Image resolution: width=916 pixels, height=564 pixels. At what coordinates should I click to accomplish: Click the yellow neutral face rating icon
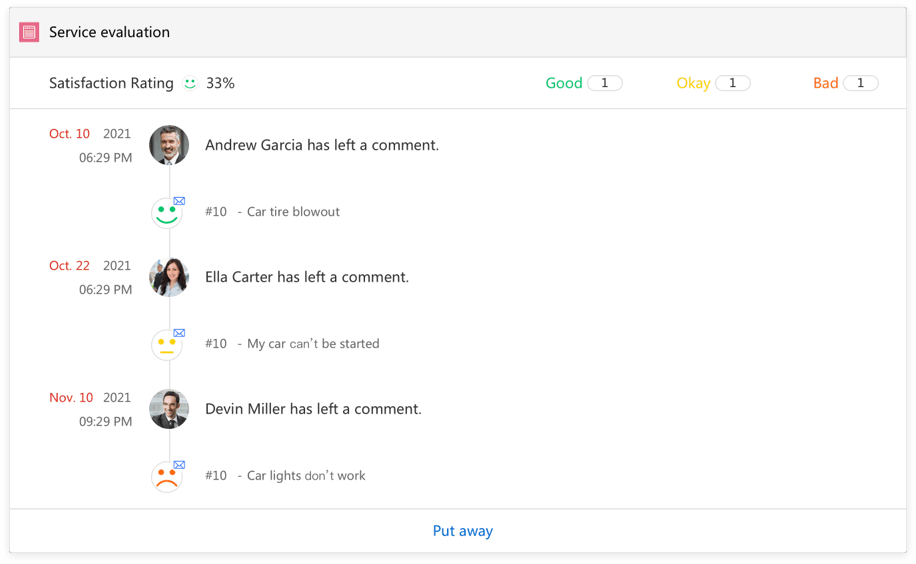[x=166, y=345]
